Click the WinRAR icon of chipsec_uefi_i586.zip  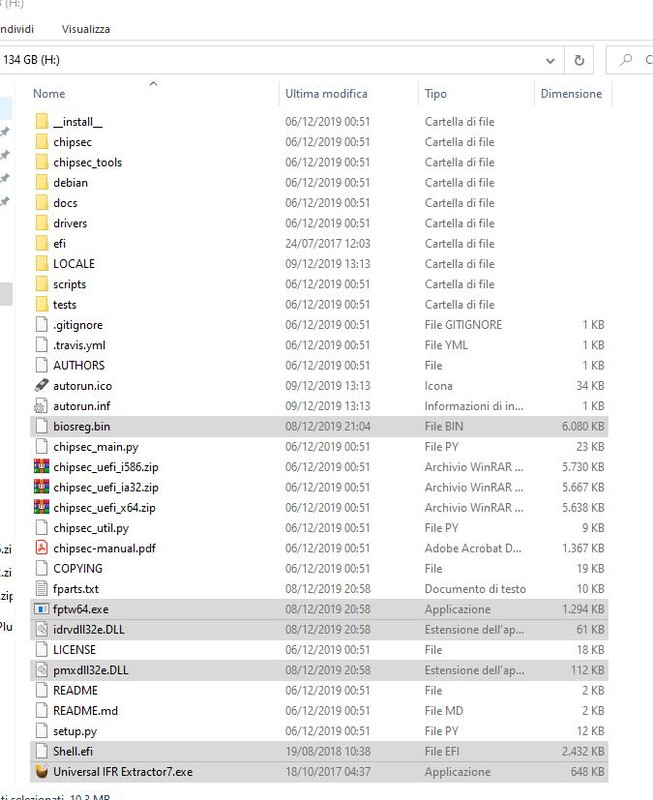pos(41,466)
